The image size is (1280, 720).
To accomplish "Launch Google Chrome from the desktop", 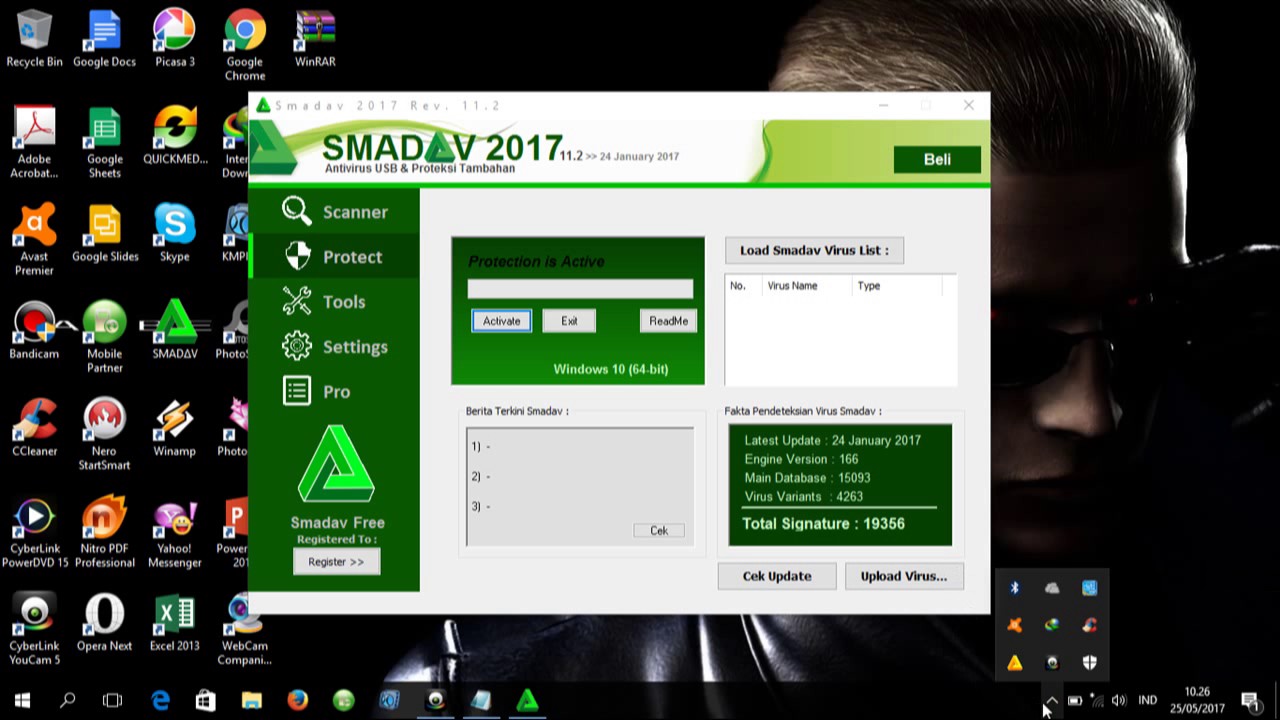I will coord(245,46).
